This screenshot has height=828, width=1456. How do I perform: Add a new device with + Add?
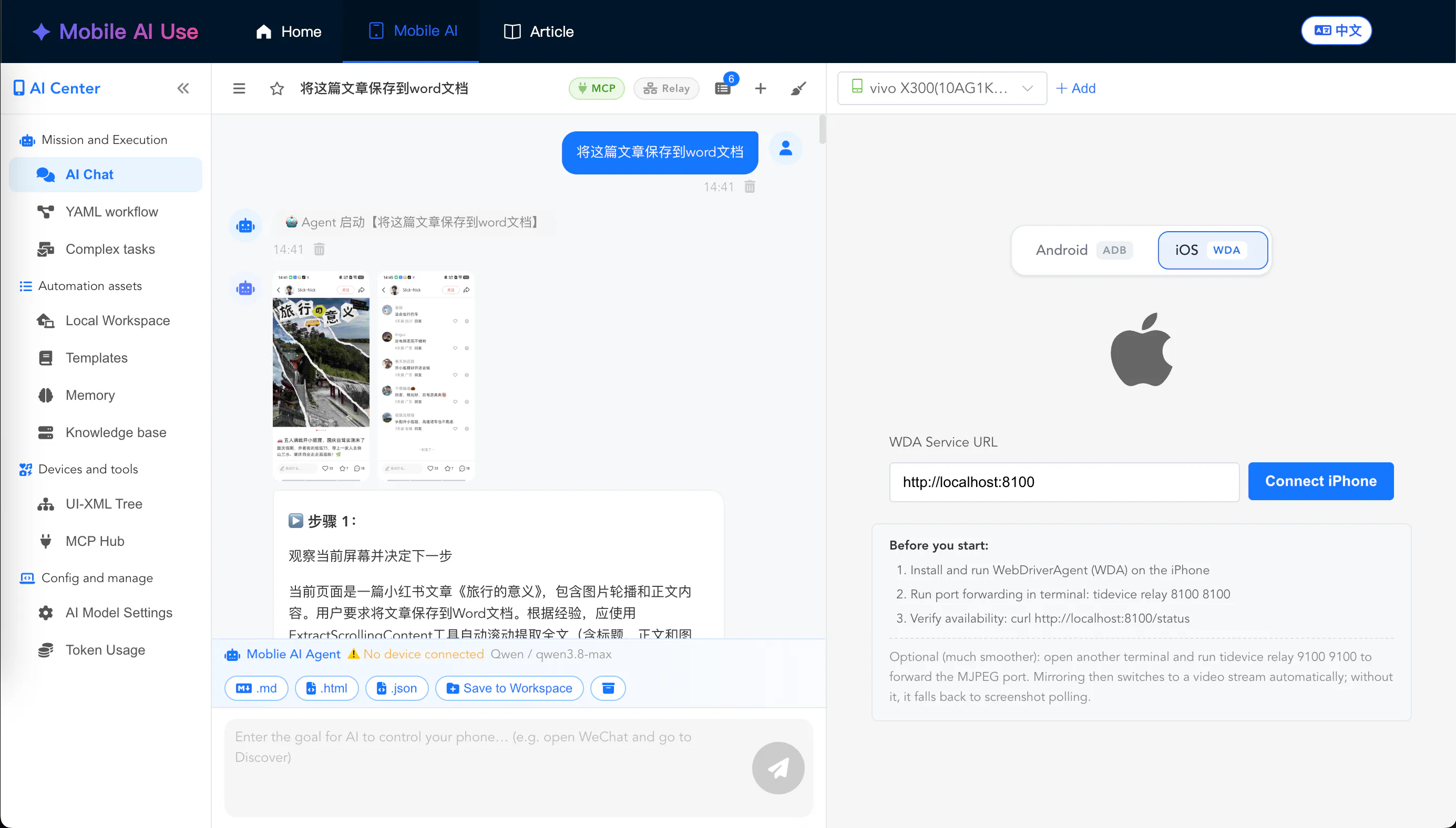click(1075, 88)
